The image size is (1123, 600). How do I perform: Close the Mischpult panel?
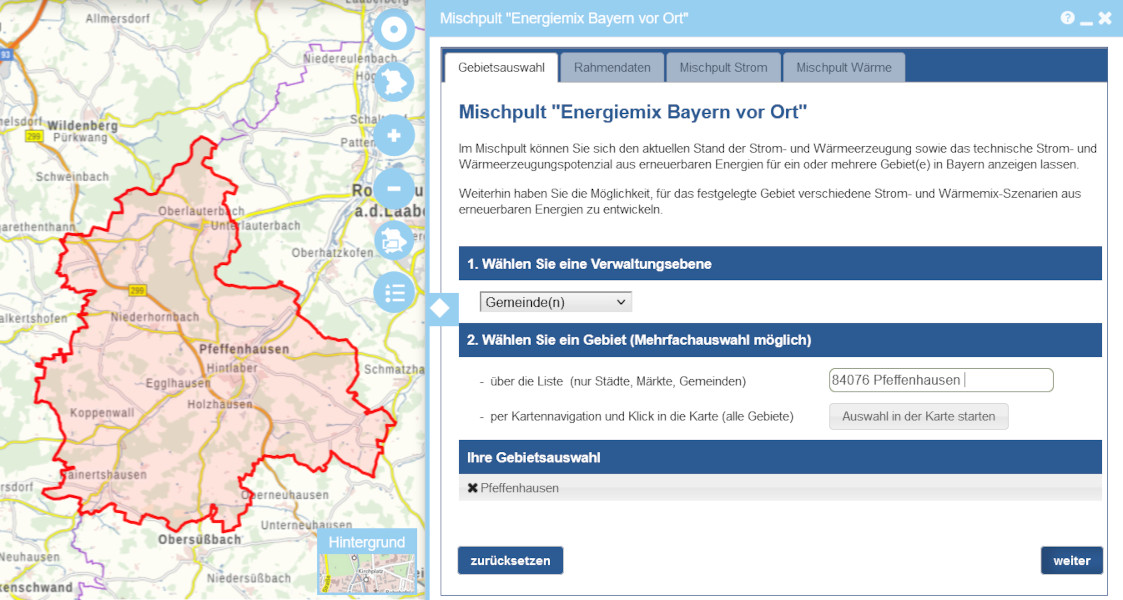1105,18
